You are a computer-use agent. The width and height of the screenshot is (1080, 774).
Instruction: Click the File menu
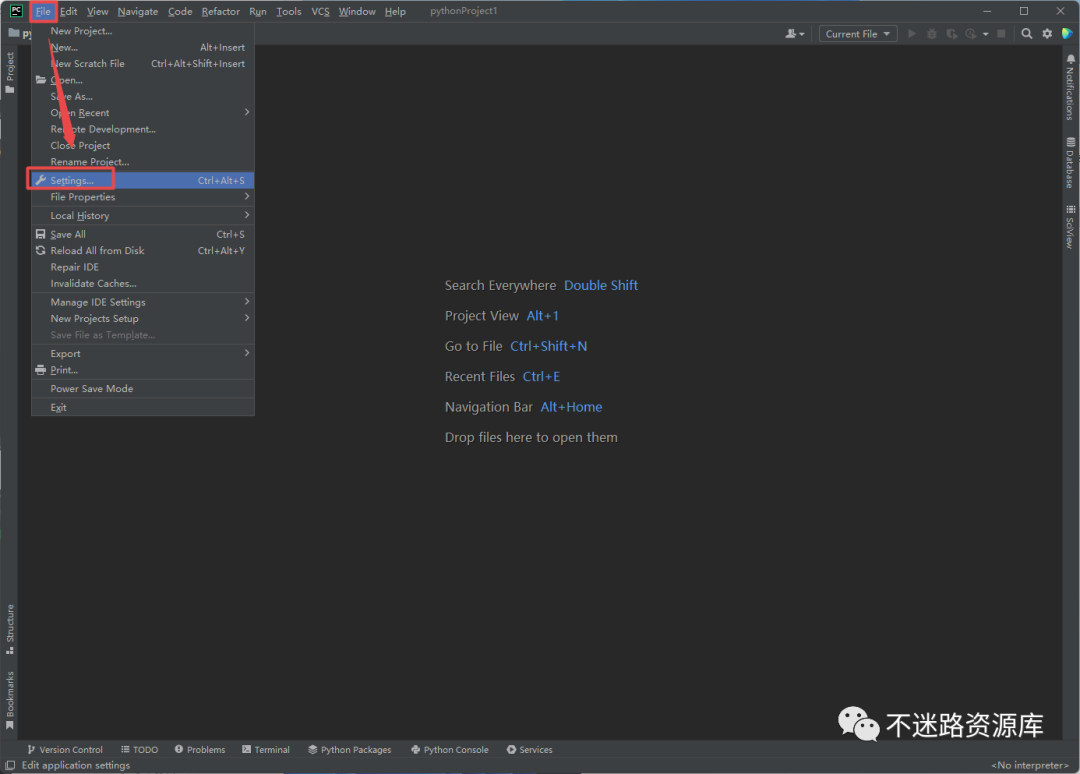click(x=43, y=12)
